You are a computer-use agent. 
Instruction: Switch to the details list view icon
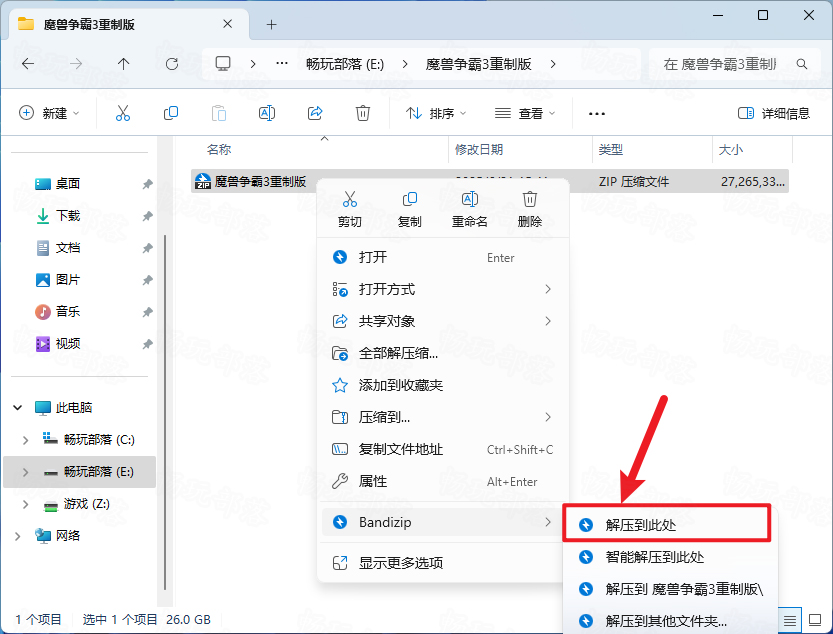789,620
